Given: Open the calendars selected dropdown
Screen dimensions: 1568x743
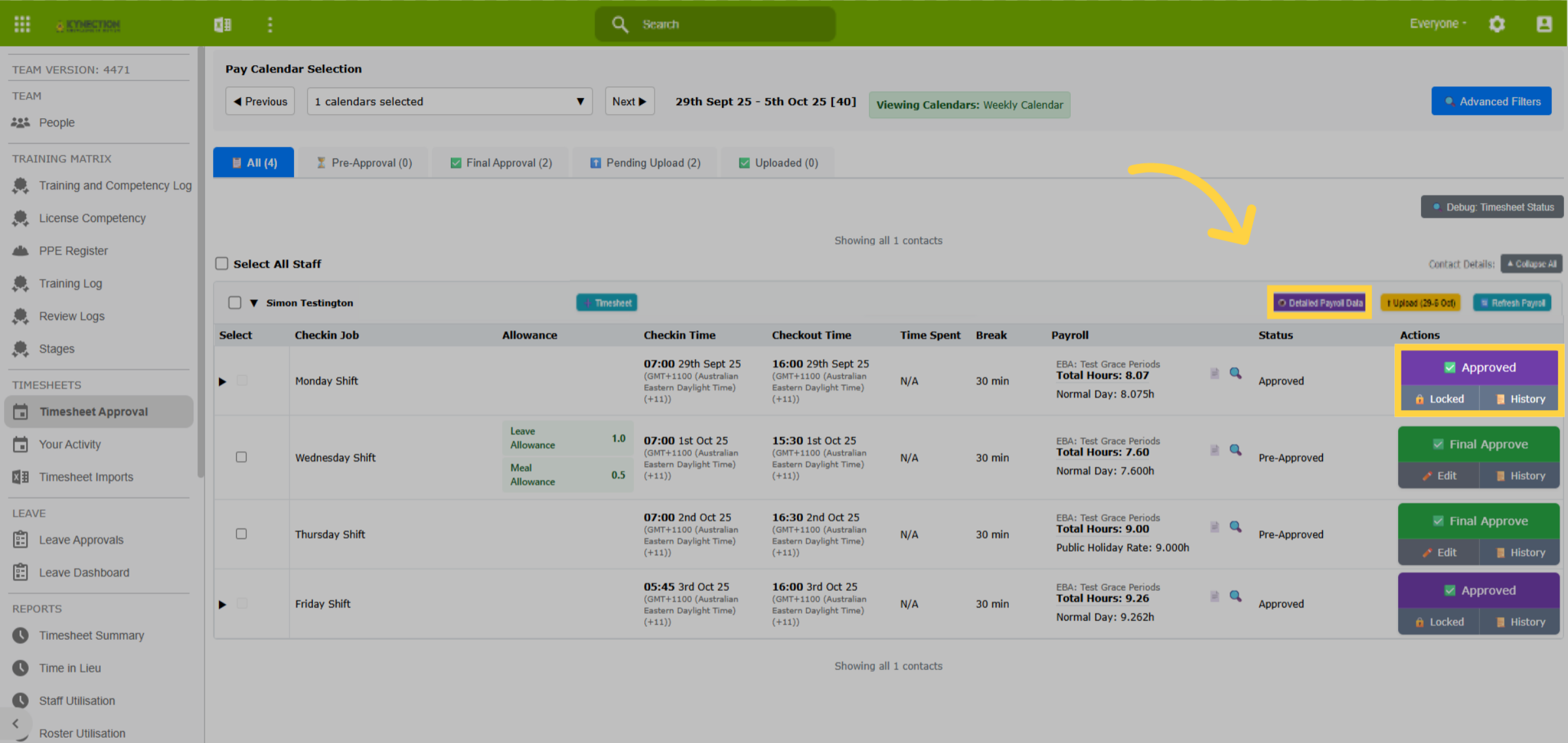Looking at the screenshot, I should click(x=449, y=101).
